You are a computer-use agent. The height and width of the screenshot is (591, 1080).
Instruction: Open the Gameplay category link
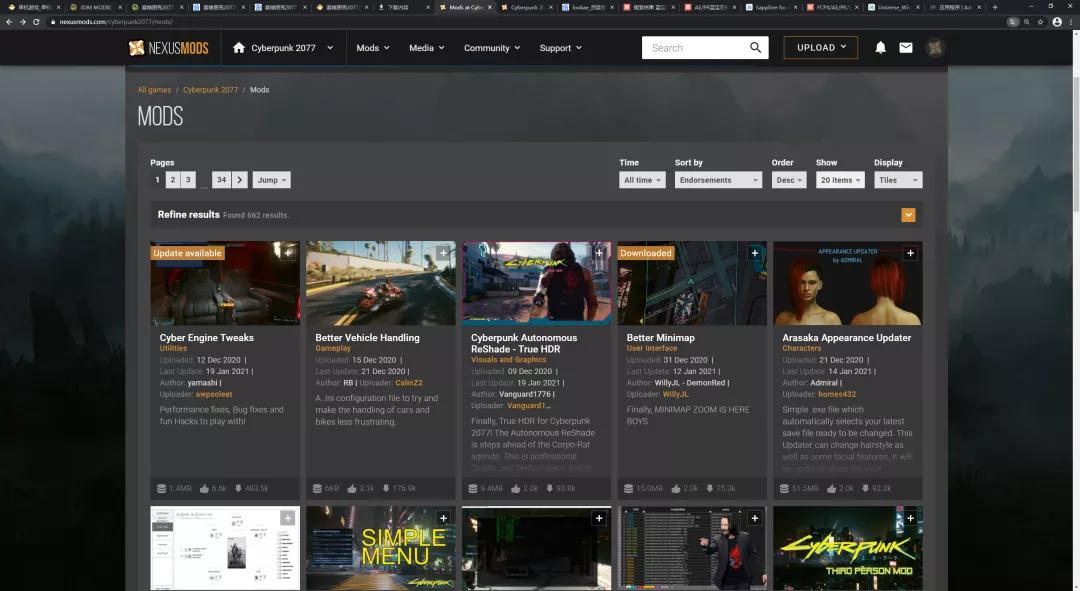(x=333, y=349)
